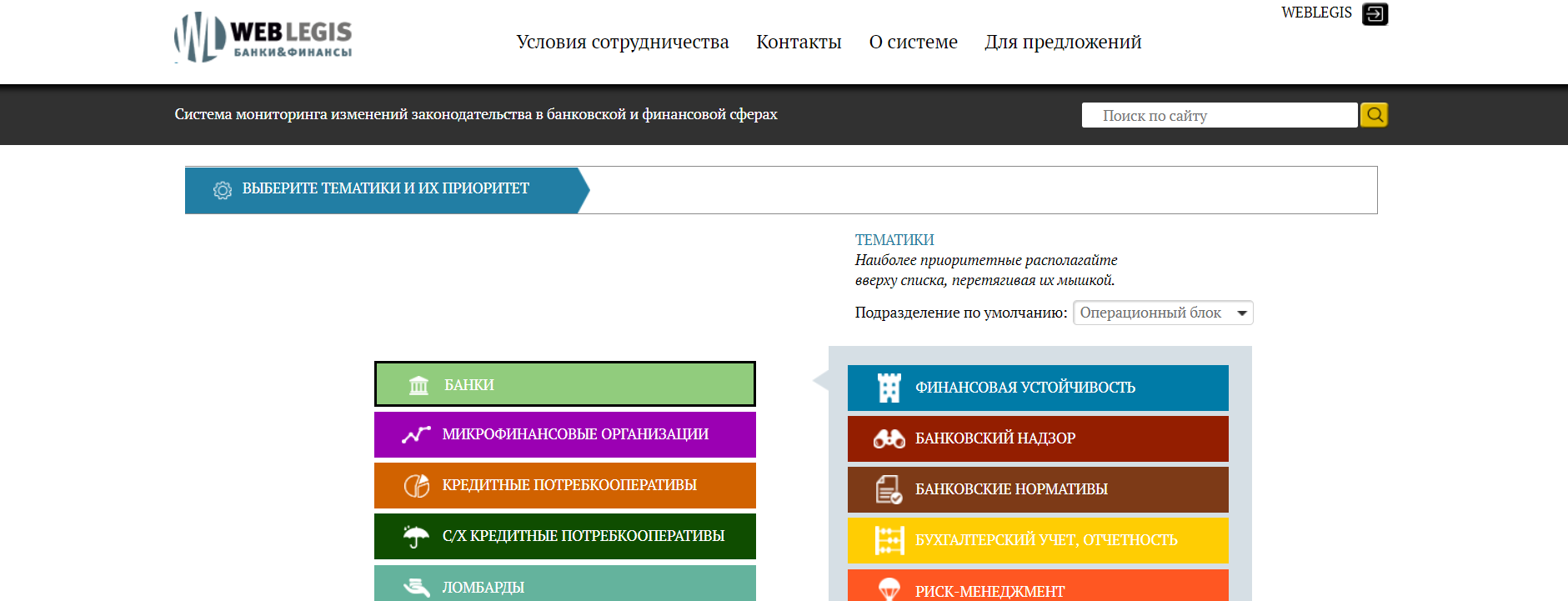Click the login icon next to WEBLEGIS
The width and height of the screenshot is (1568, 601).
pyautogui.click(x=1375, y=14)
